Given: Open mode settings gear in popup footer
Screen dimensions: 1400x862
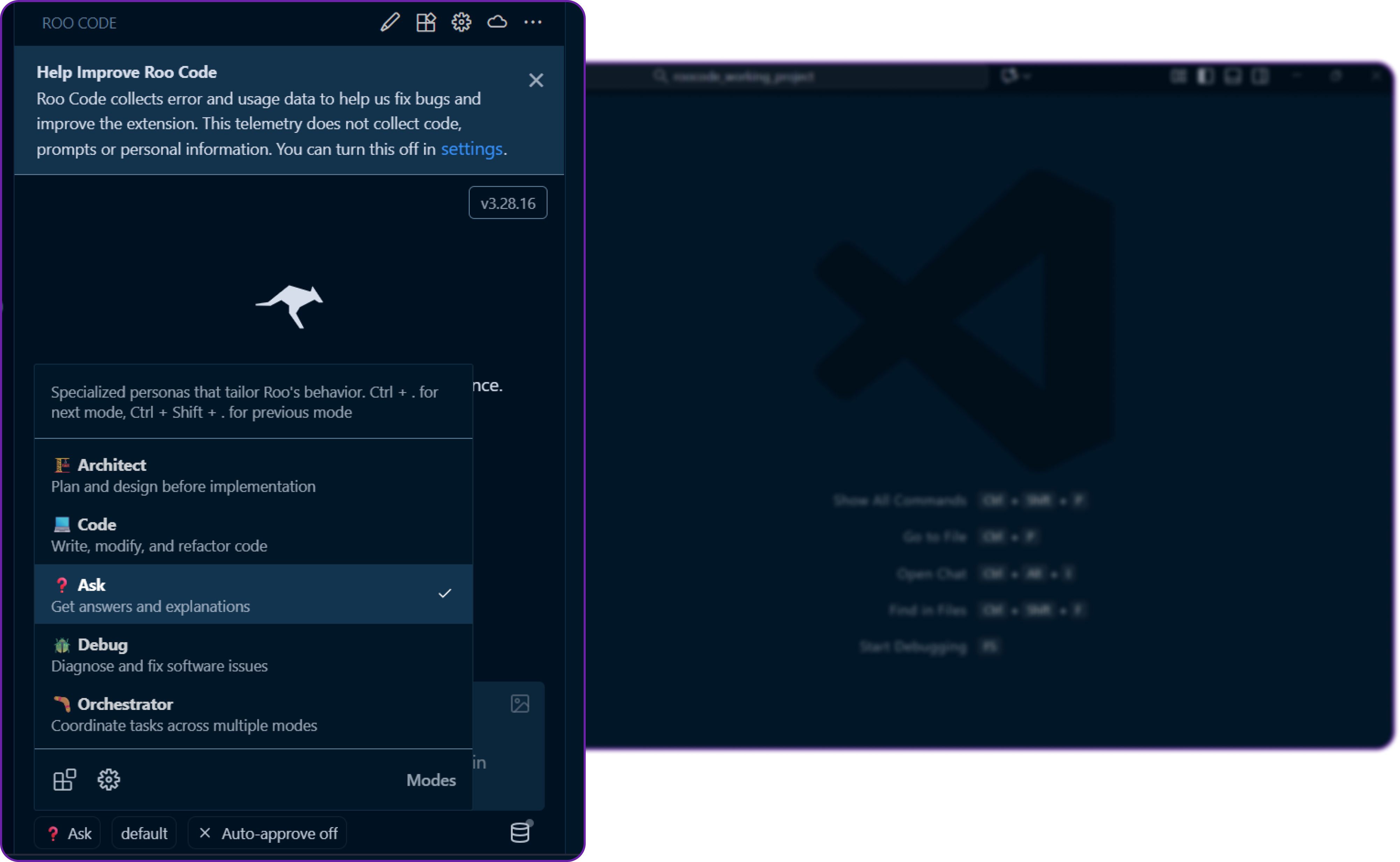Looking at the screenshot, I should pos(108,780).
